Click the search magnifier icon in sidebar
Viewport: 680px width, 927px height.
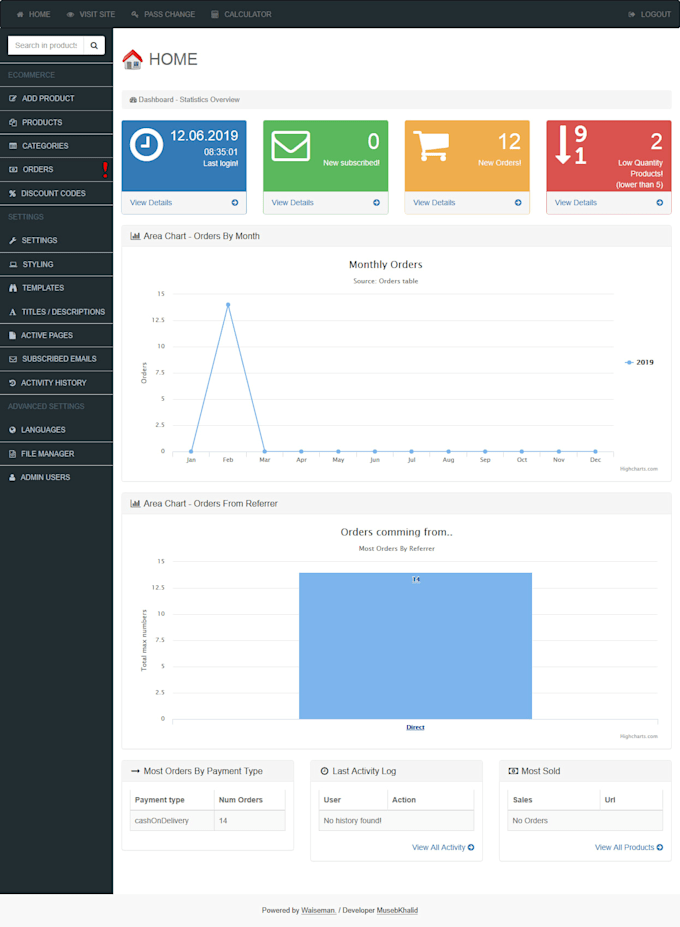pos(94,45)
